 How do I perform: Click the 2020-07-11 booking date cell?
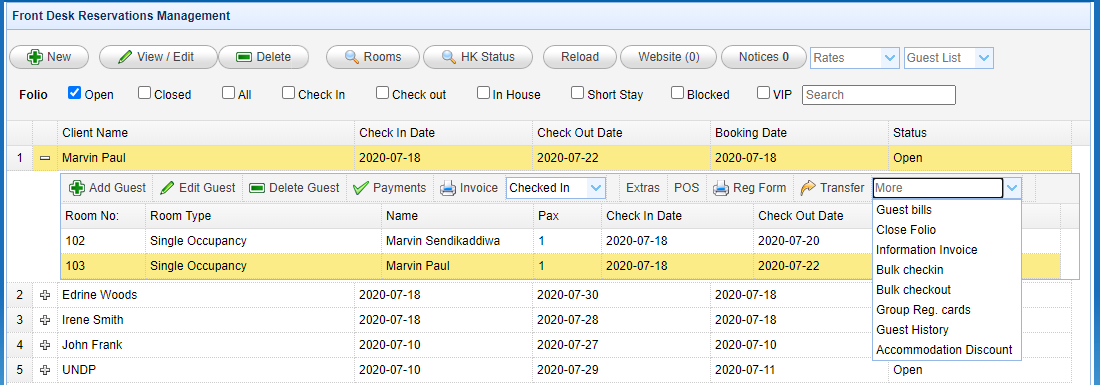[x=798, y=370]
